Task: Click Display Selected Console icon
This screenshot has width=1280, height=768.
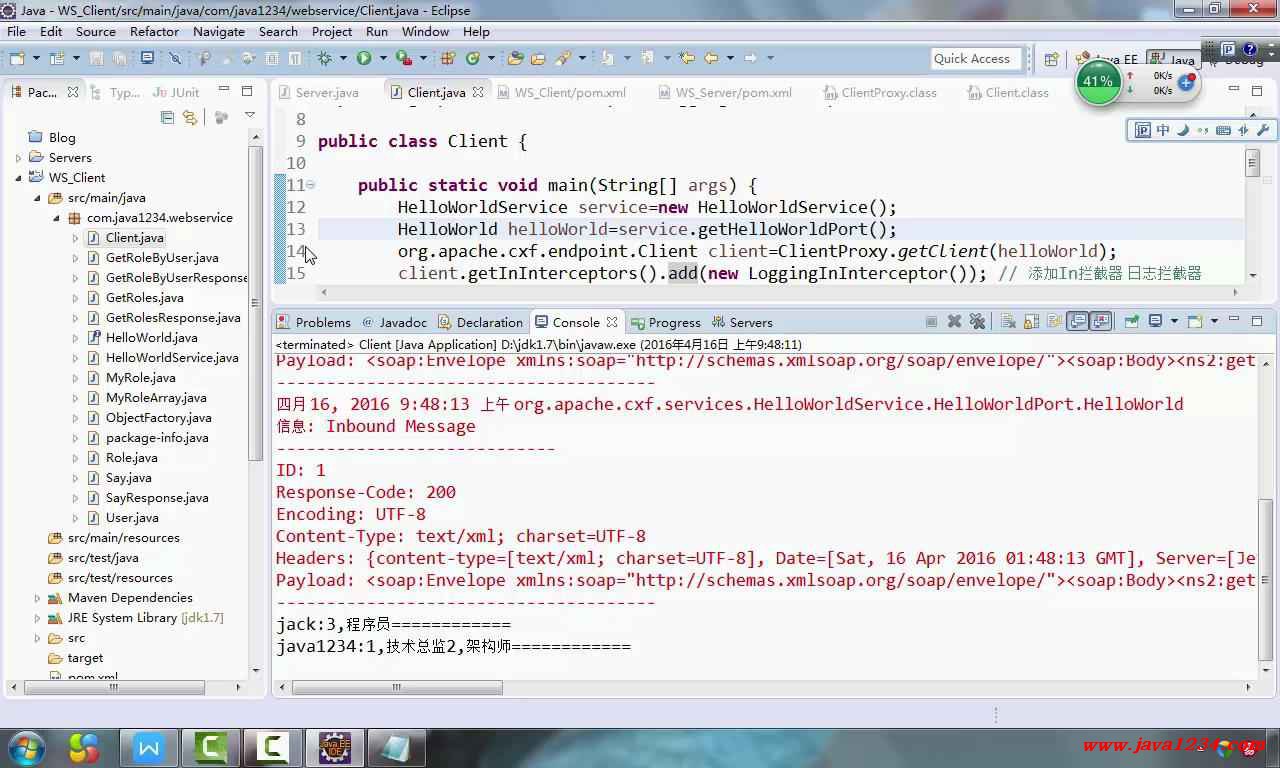Action: click(x=1155, y=321)
